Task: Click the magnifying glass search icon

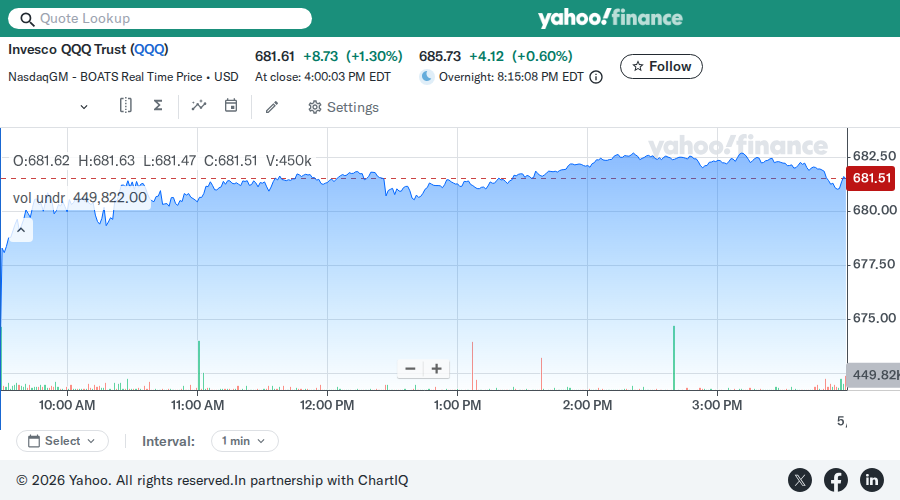Action: pos(27,19)
